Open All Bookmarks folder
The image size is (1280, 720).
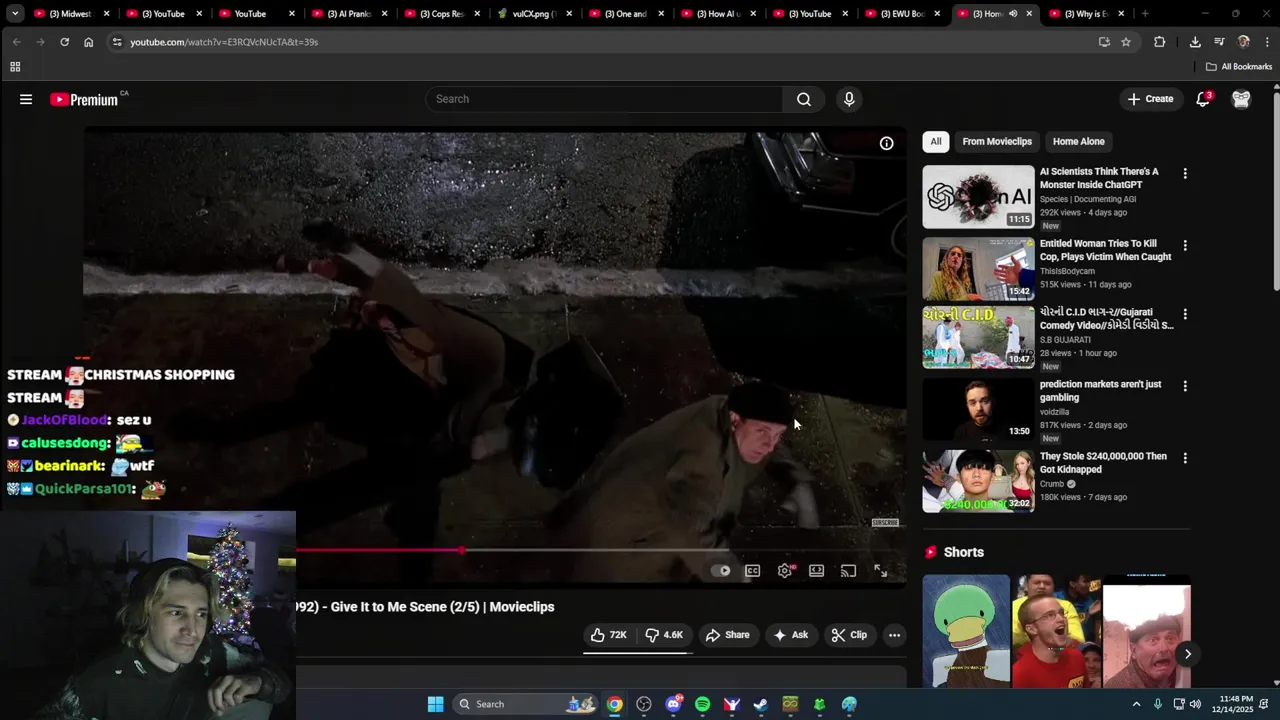tap(1239, 67)
